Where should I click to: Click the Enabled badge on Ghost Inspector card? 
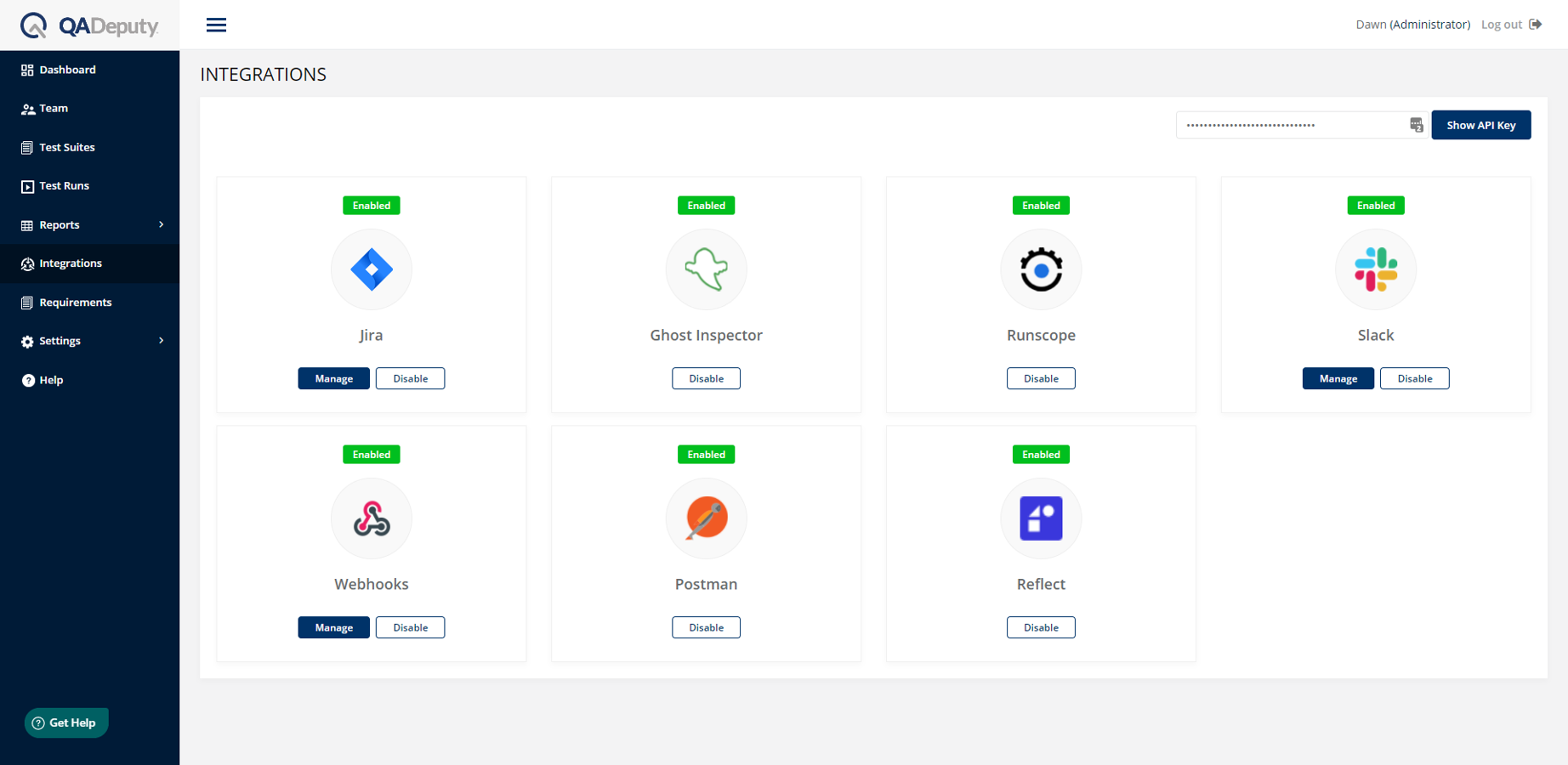coord(707,206)
